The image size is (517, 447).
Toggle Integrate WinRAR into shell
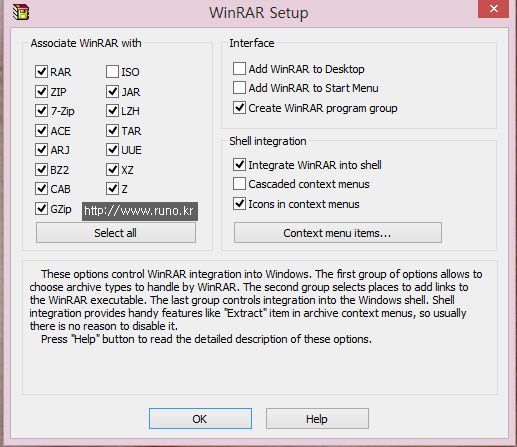239,165
